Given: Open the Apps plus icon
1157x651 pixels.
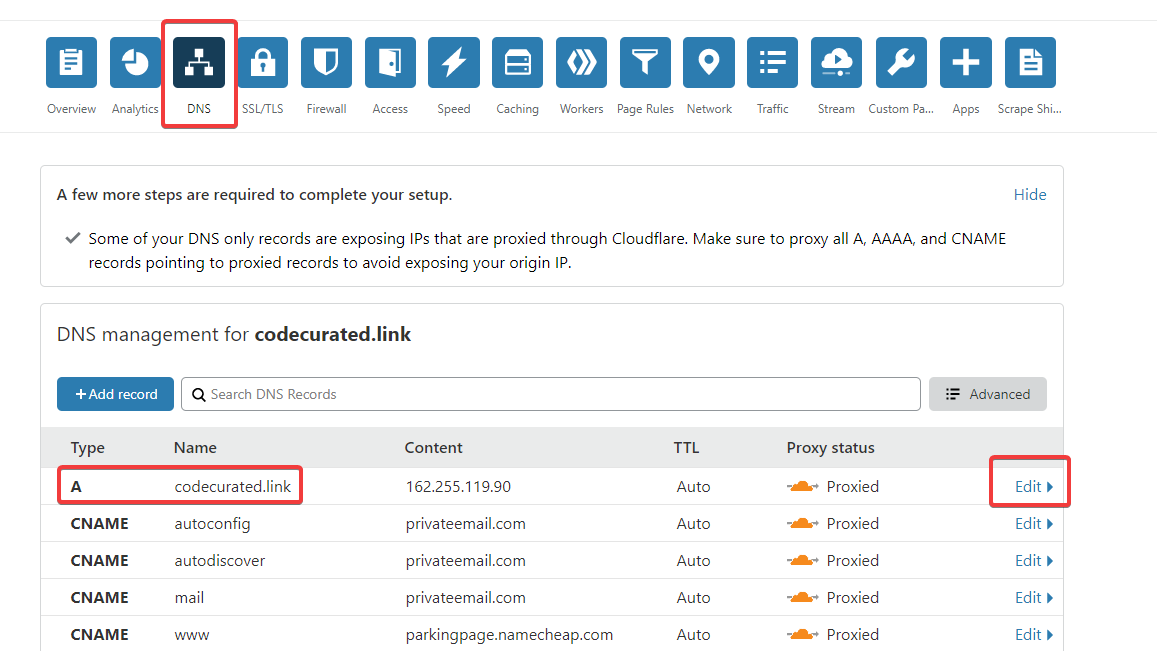Looking at the screenshot, I should coord(965,62).
